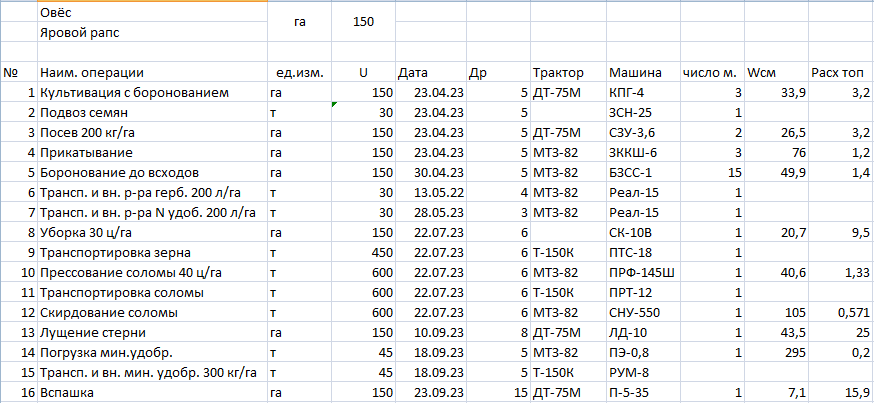Click the merged 'га' cell above the headers

click(300, 22)
